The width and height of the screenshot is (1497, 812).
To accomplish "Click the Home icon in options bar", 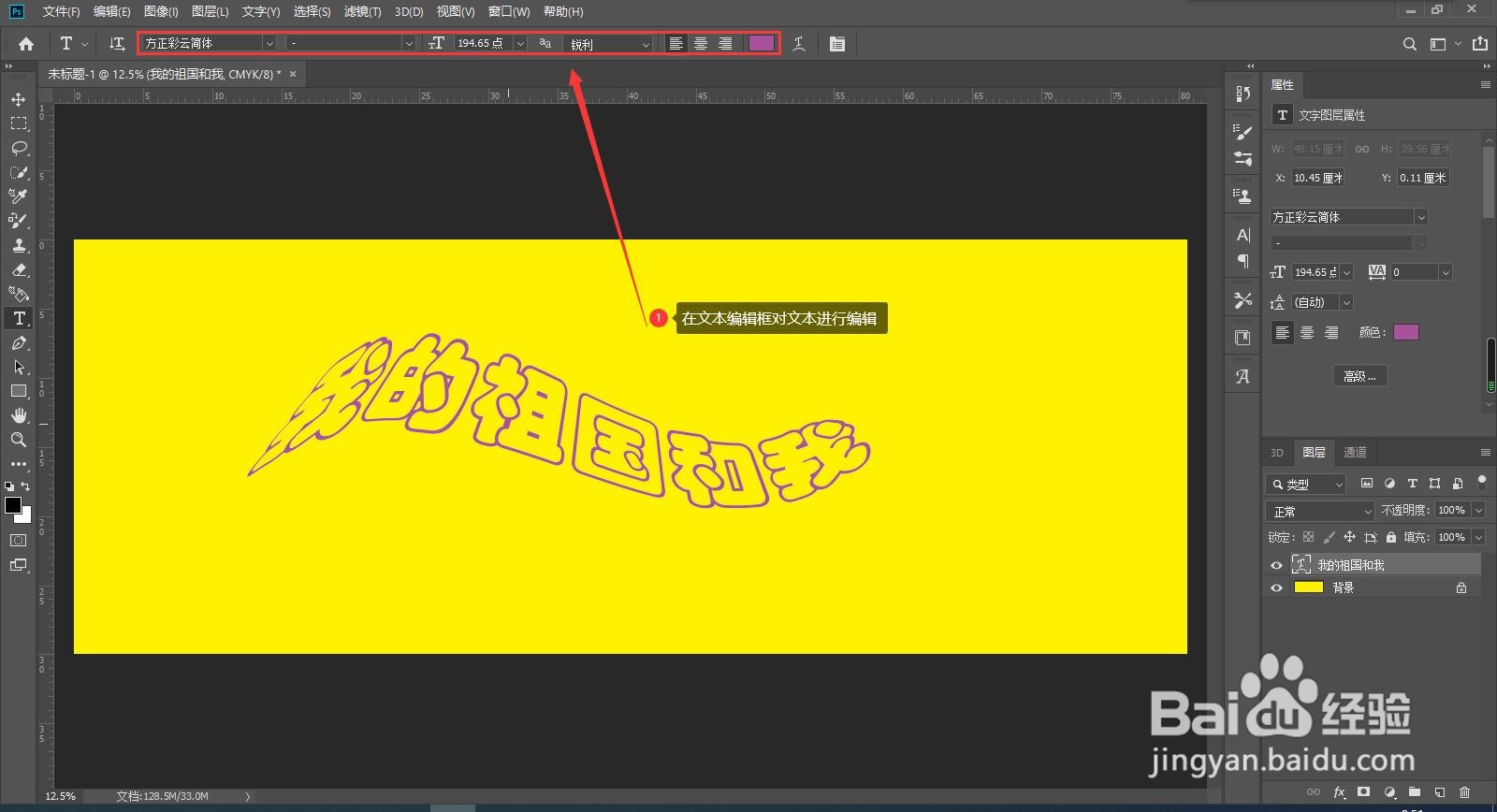I will [x=26, y=44].
